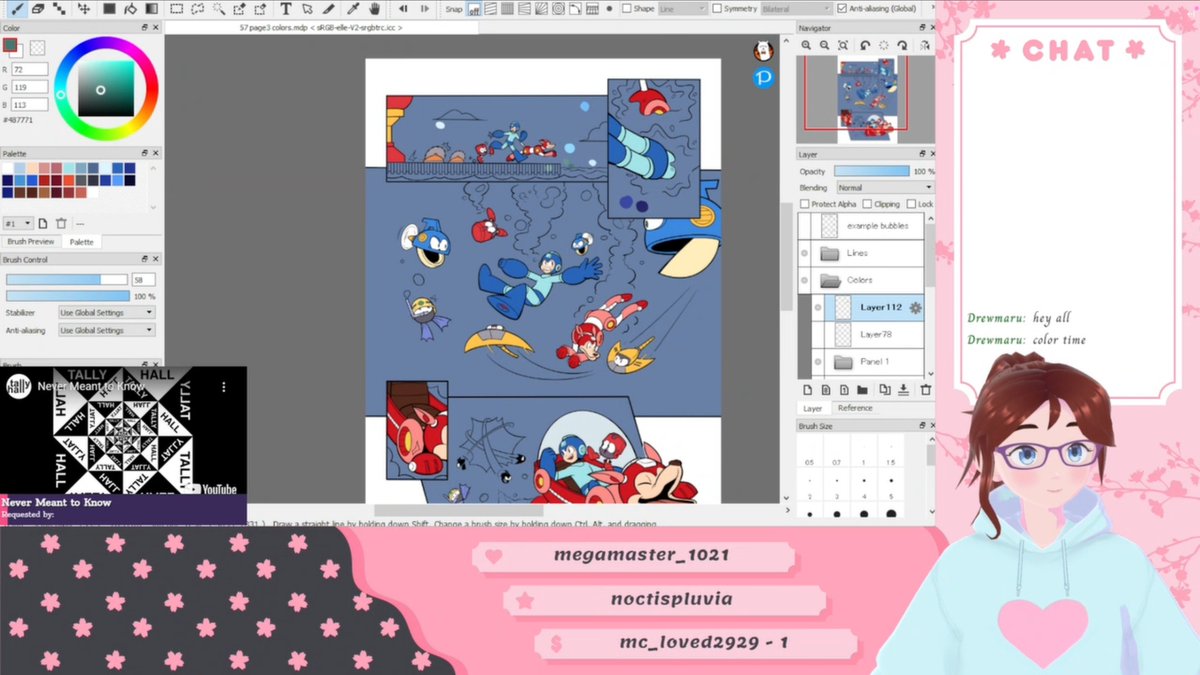Add a new raster layer
The image size is (1200, 675).
click(x=807, y=390)
